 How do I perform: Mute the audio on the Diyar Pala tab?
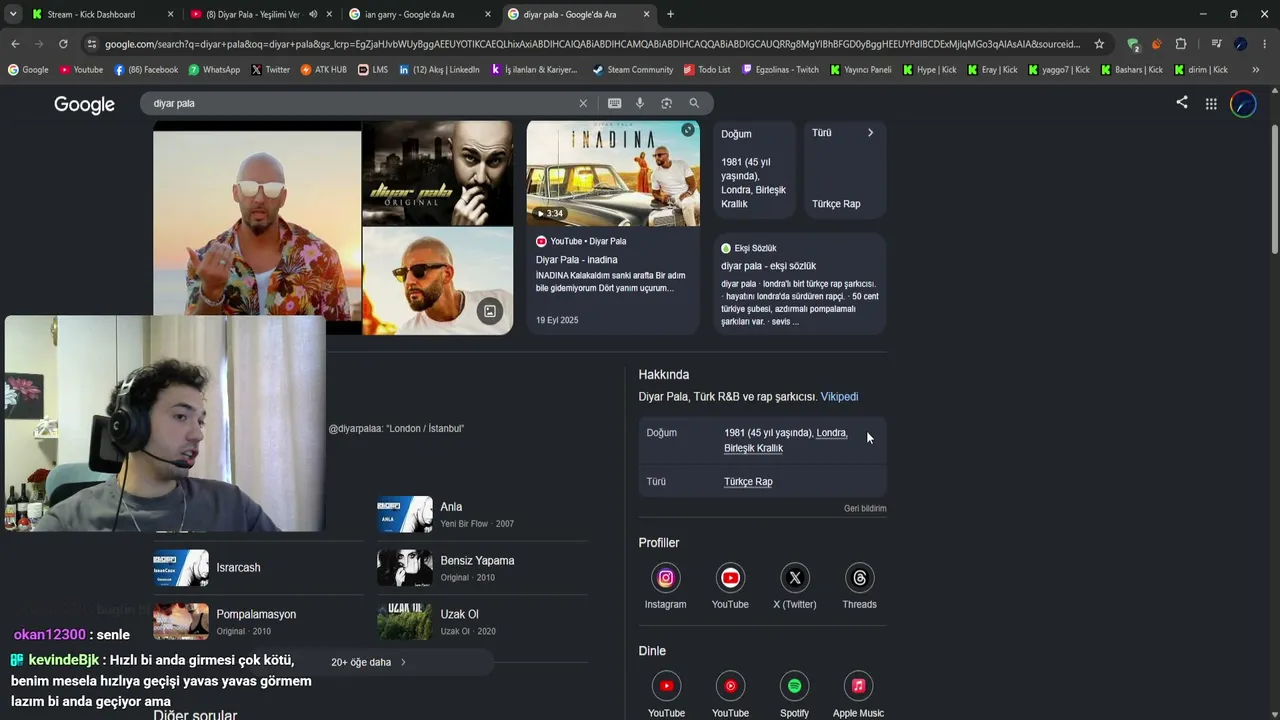[313, 14]
